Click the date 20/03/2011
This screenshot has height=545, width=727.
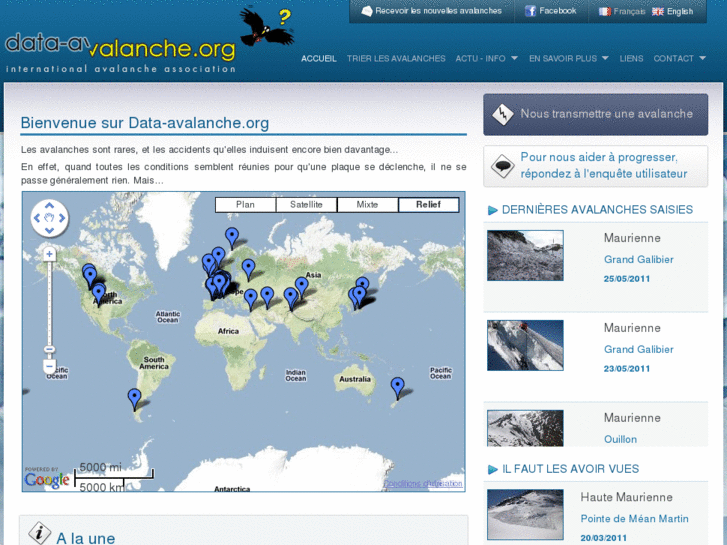pyautogui.click(x=603, y=538)
